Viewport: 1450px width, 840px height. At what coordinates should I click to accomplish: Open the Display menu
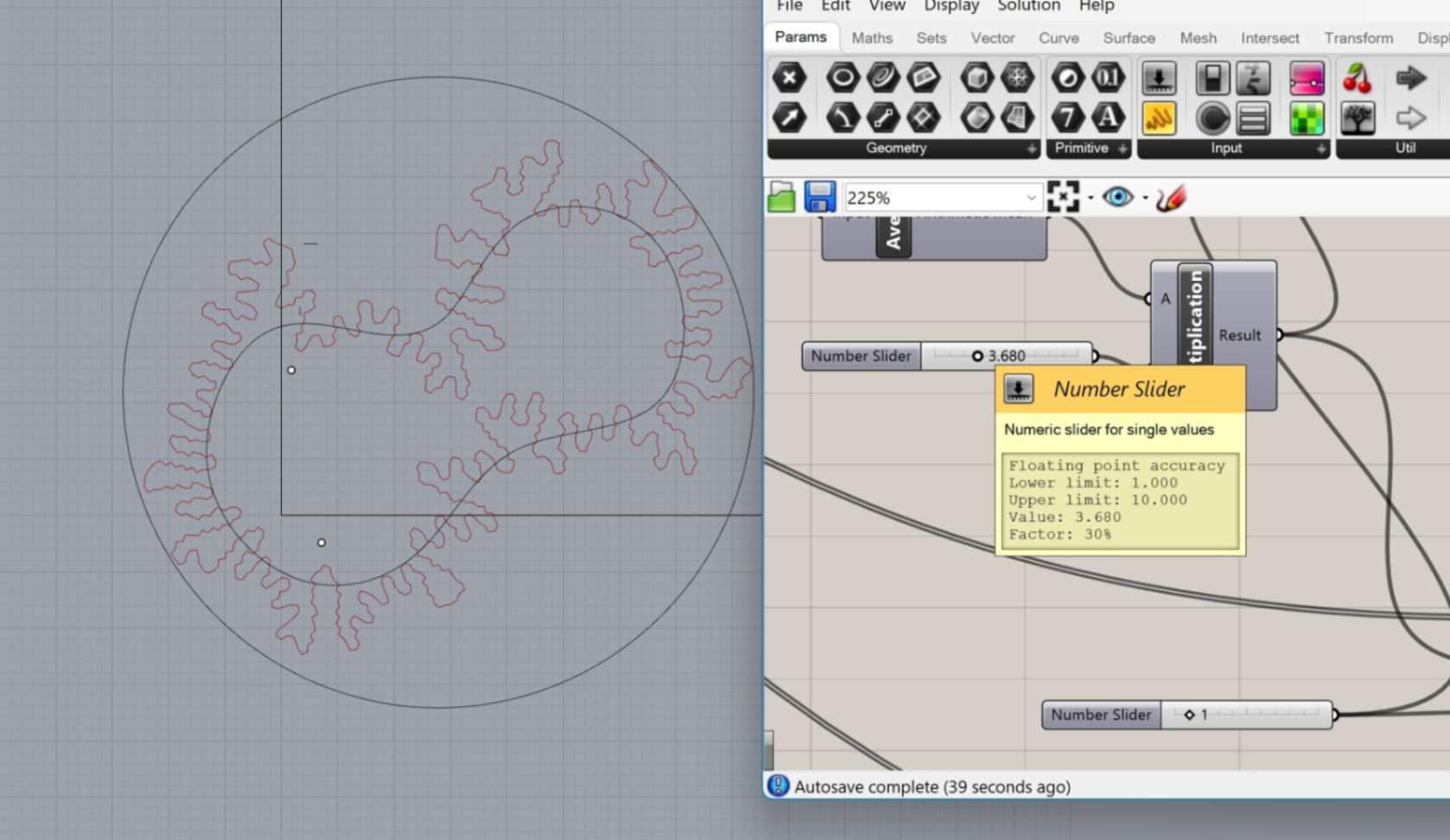(951, 6)
